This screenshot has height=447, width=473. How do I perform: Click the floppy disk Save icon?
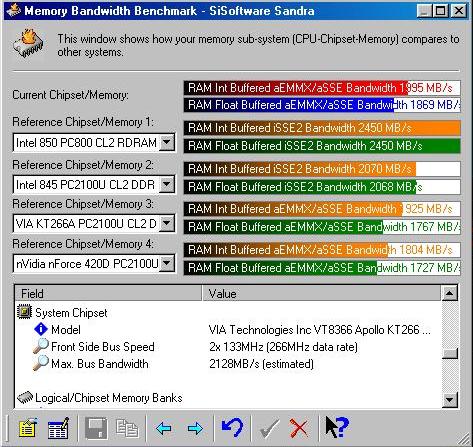tap(96, 428)
